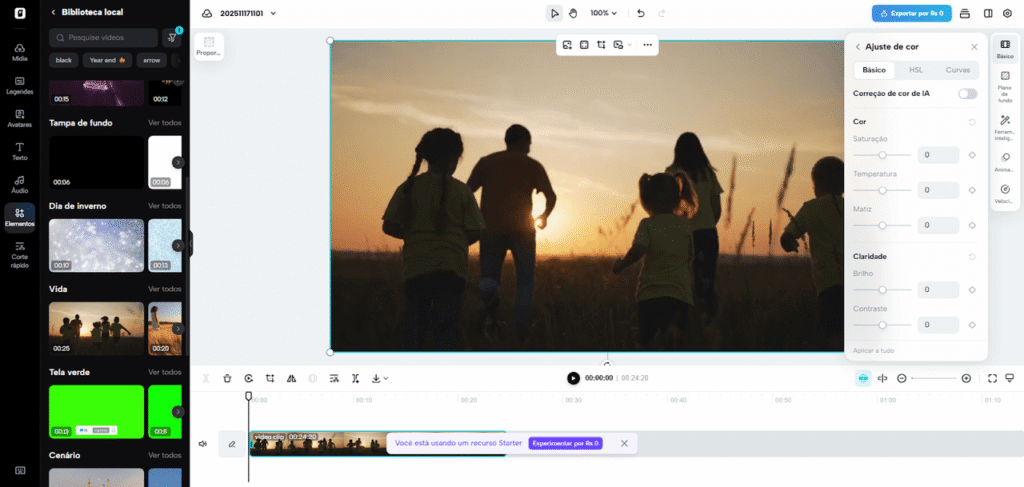
Task: Open the Plano de fundo panel
Action: (x=1004, y=86)
